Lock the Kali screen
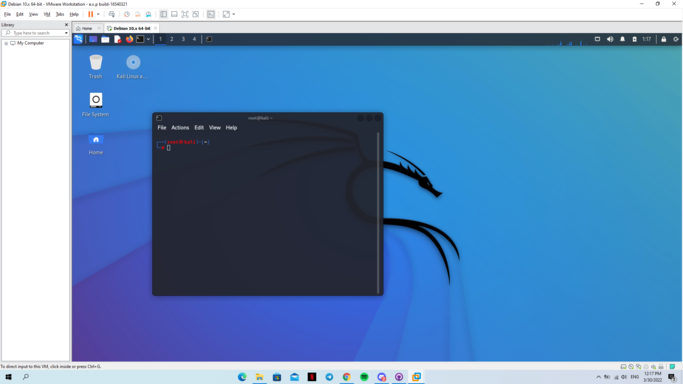Viewport: 683px width, 384px height. pyautogui.click(x=663, y=39)
